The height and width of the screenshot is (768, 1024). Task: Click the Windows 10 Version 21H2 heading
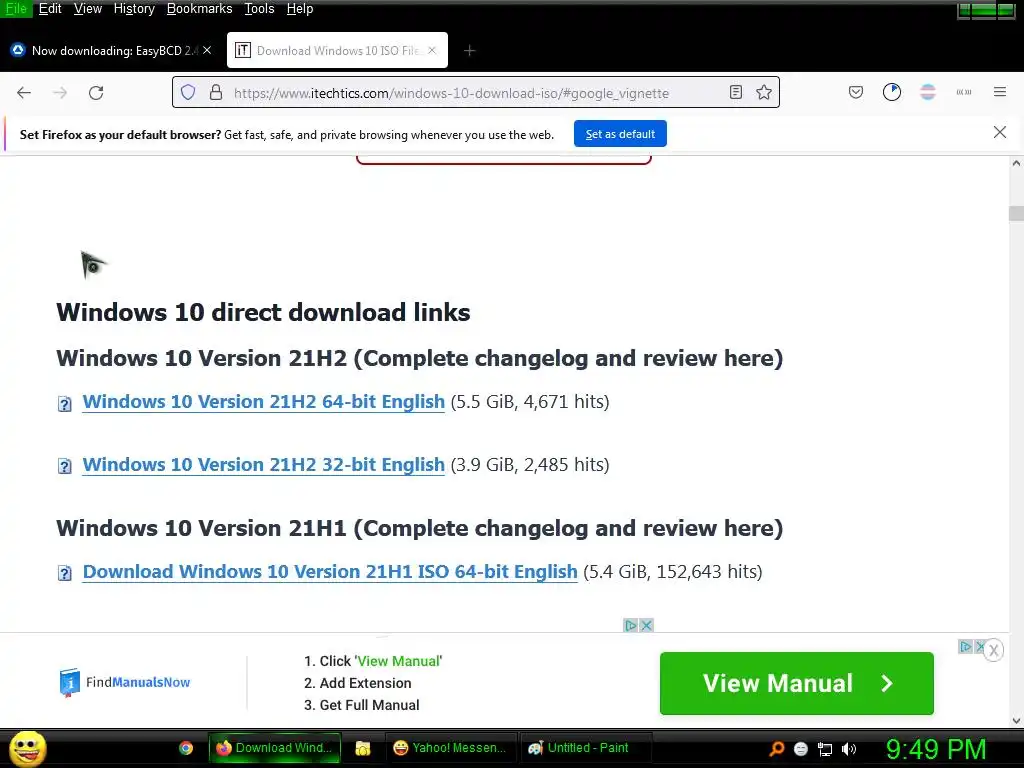pos(419,358)
